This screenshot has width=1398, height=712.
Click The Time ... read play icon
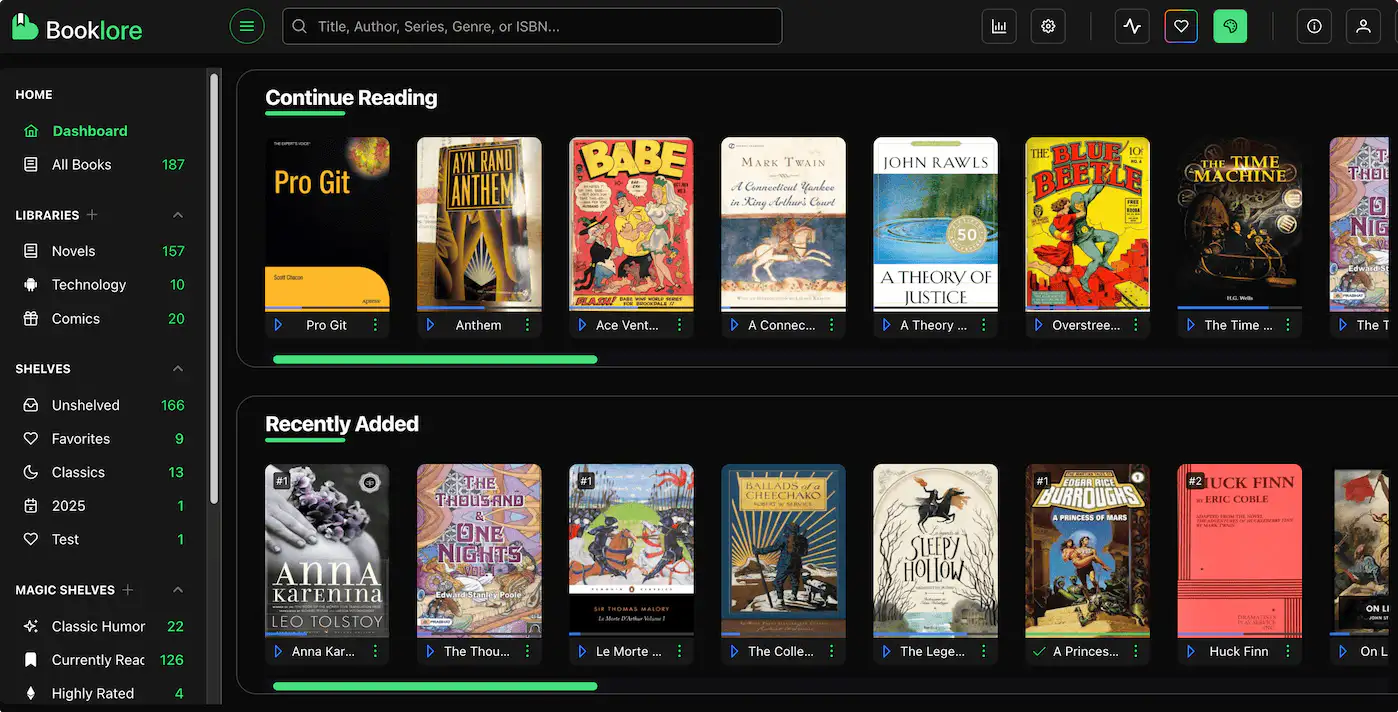pos(1190,325)
